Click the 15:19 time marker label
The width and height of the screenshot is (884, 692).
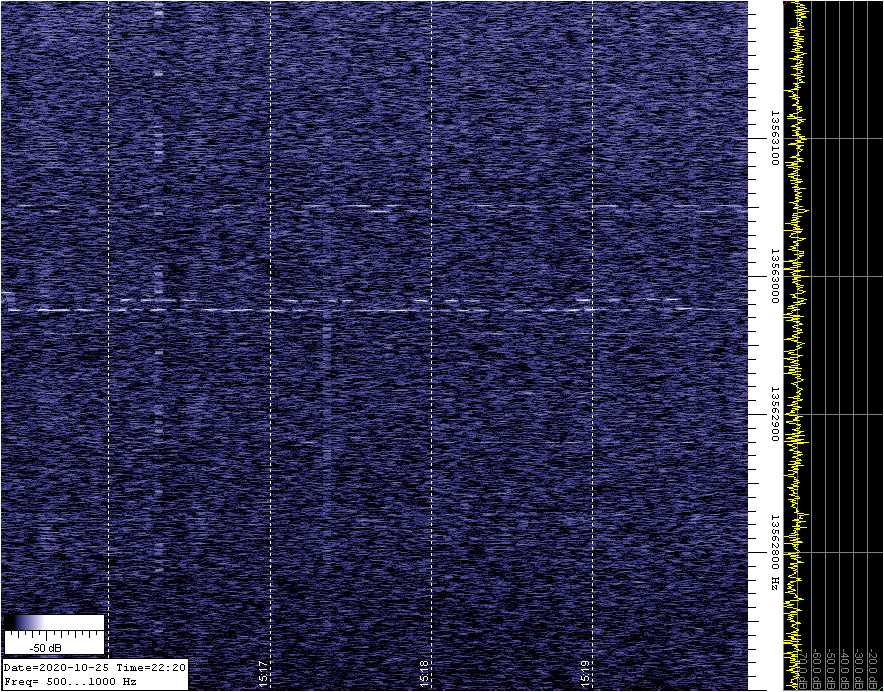coord(587,672)
